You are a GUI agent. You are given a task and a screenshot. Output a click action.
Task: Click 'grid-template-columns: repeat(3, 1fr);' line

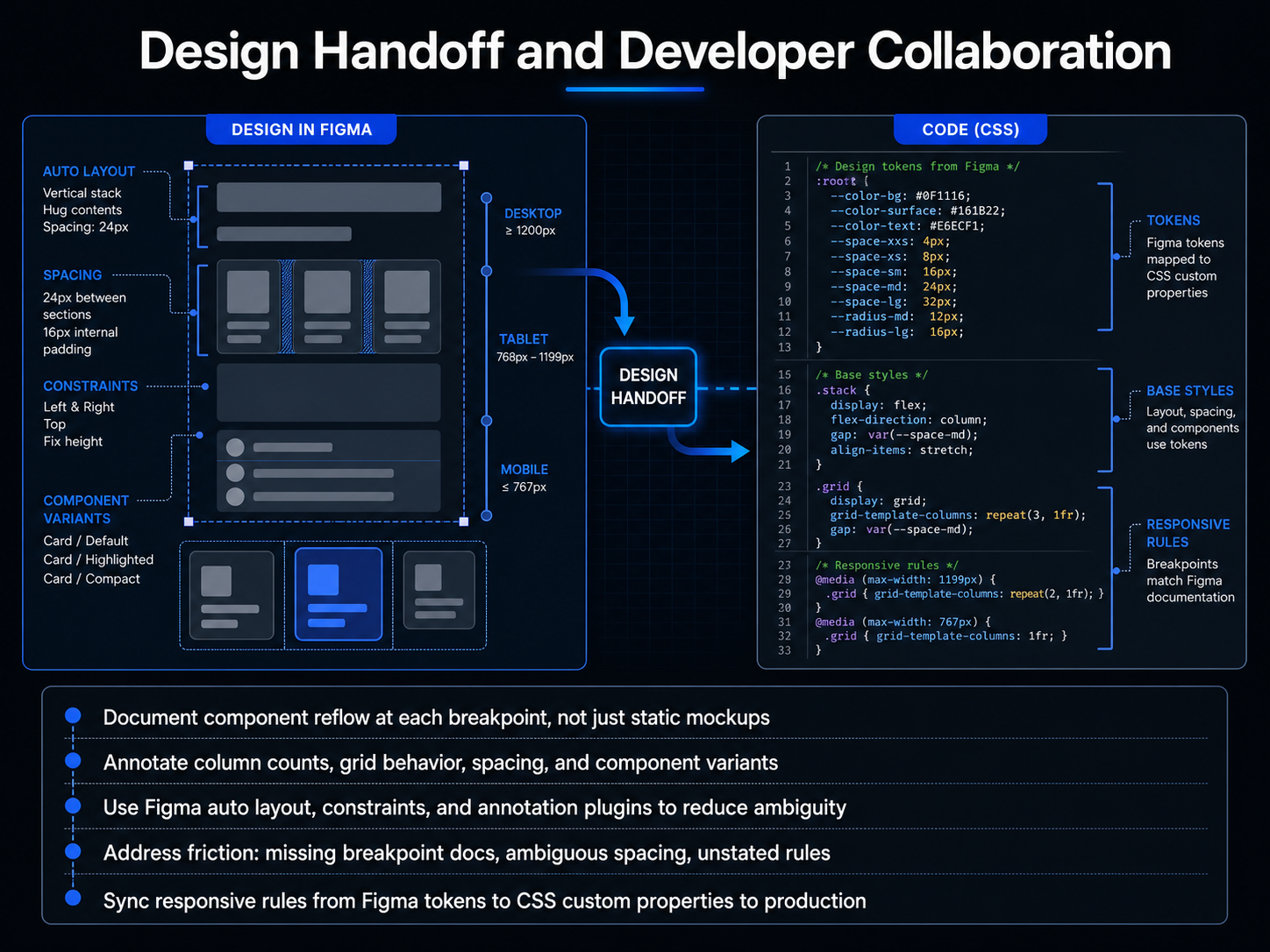(958, 515)
